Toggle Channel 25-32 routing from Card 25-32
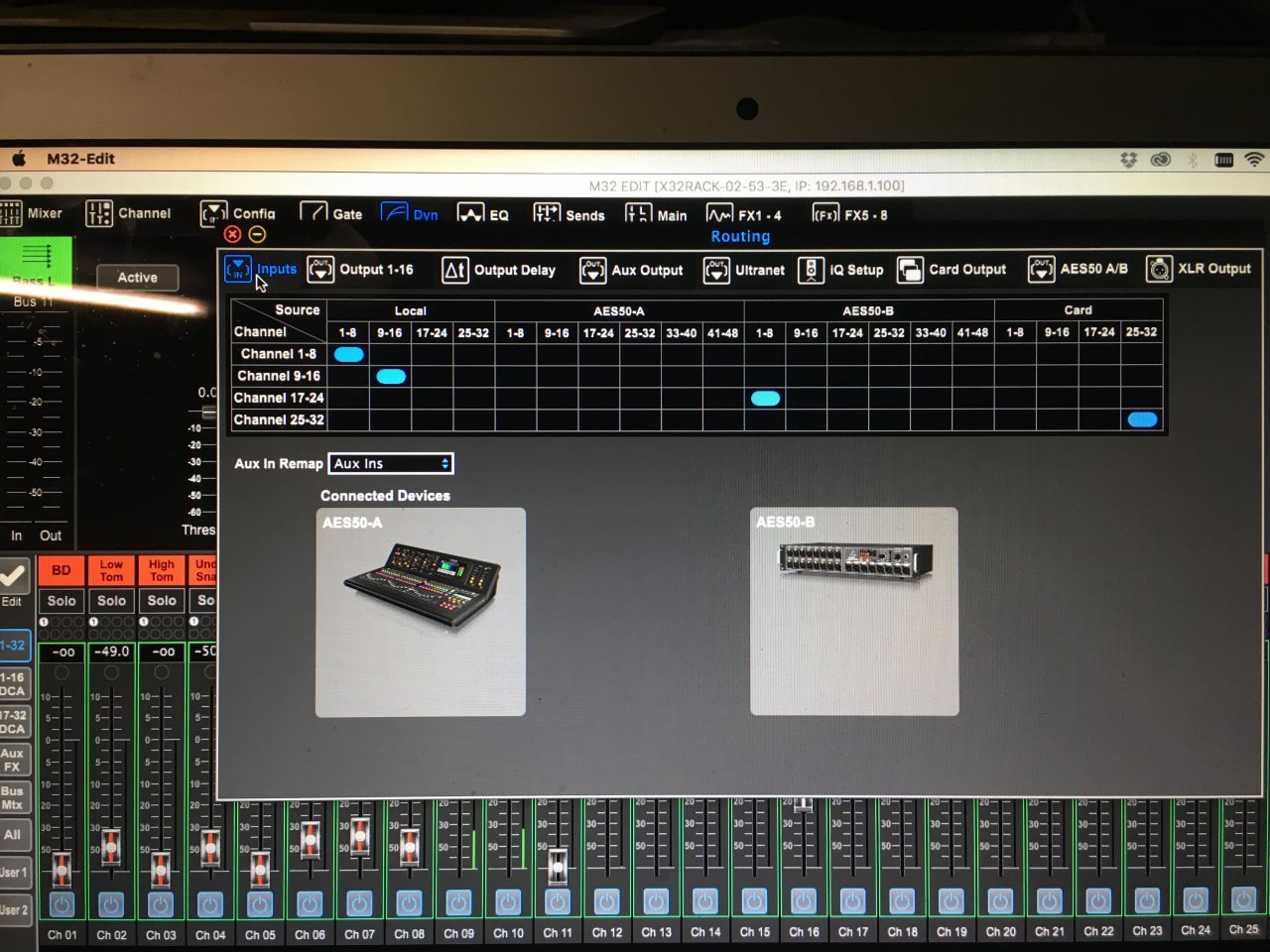 point(1142,419)
